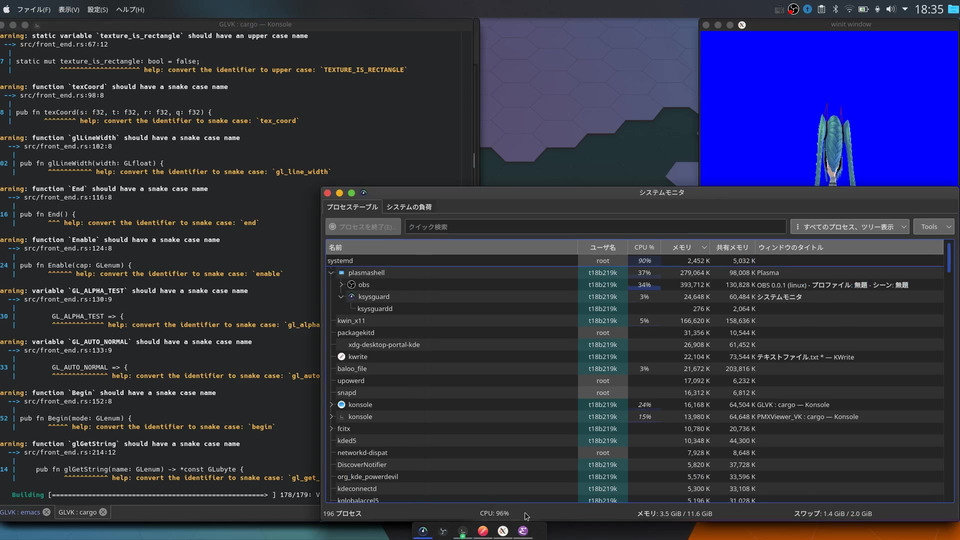Open the Wi-Fi network tray icon
Viewport: 960px width, 540px height.
click(x=849, y=9)
